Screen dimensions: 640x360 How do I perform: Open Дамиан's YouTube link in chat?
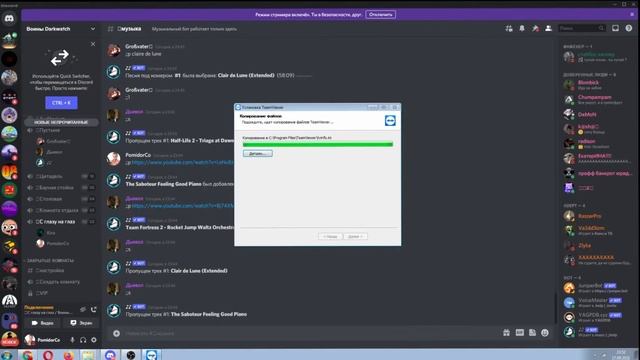pos(182,206)
